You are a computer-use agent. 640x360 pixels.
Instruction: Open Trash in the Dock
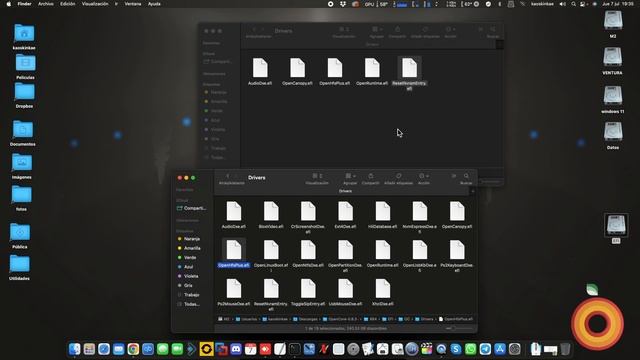(x=565, y=349)
